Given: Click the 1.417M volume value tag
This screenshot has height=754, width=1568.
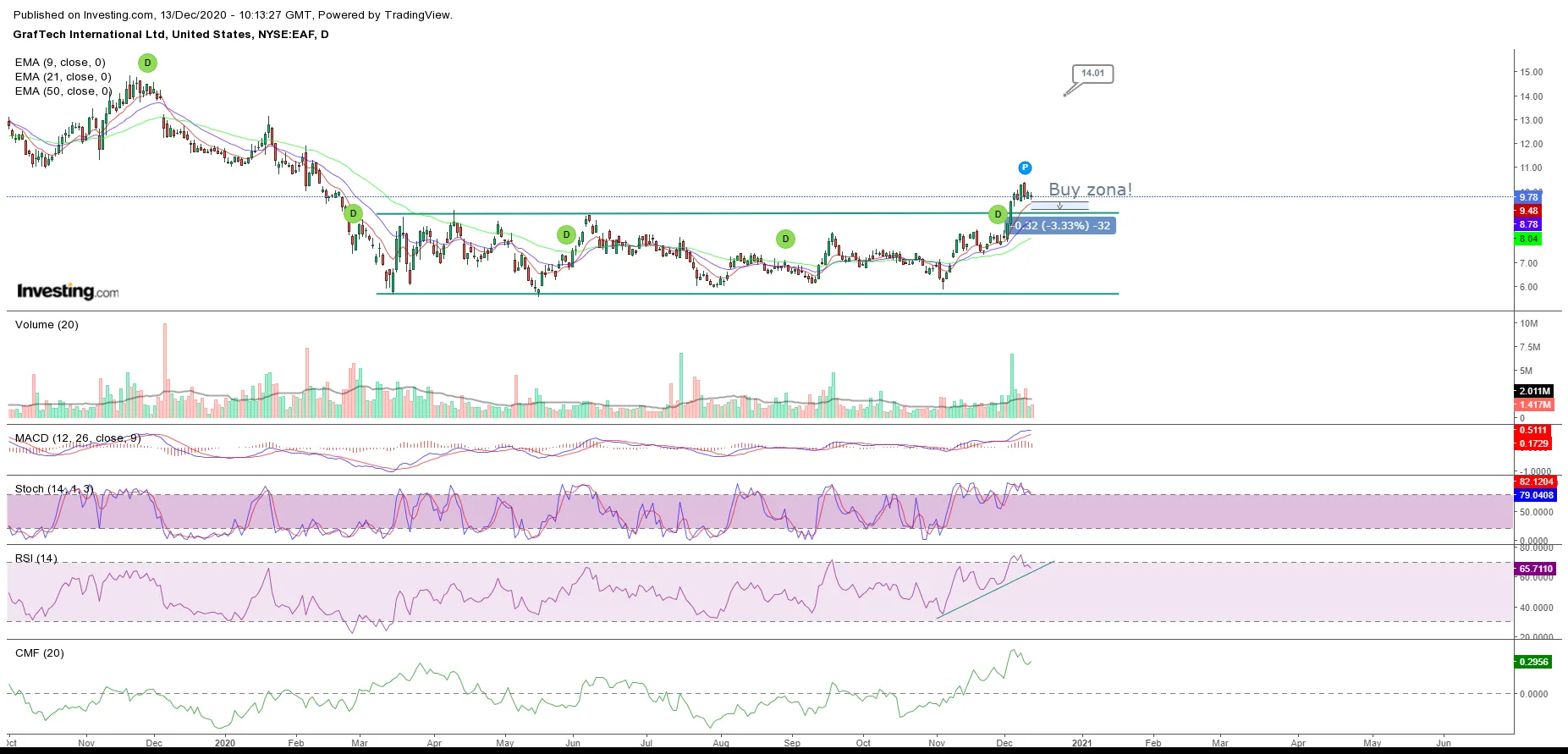Looking at the screenshot, I should coord(1534,405).
